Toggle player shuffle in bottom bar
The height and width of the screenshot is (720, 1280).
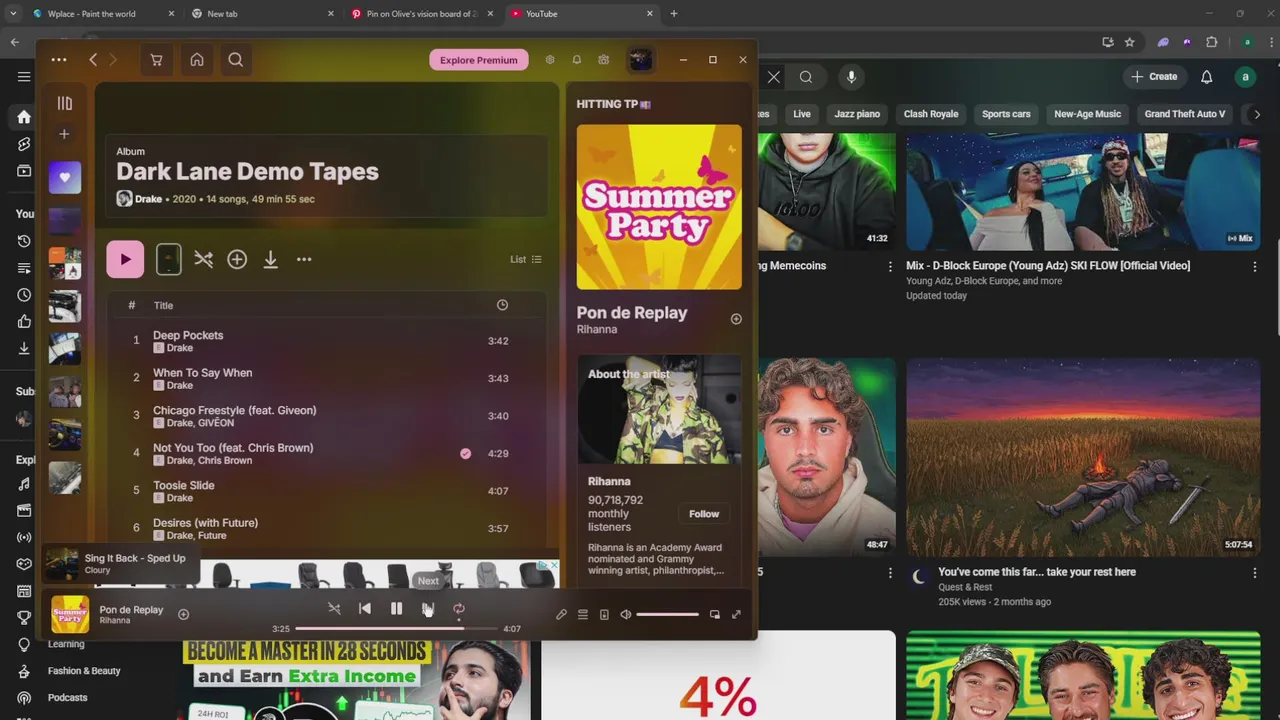[334, 608]
